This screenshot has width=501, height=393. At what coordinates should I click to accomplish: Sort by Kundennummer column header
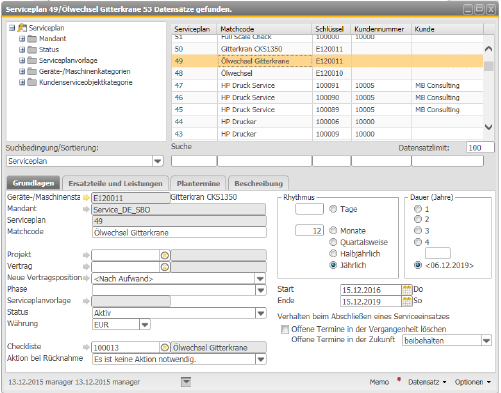pyautogui.click(x=381, y=29)
